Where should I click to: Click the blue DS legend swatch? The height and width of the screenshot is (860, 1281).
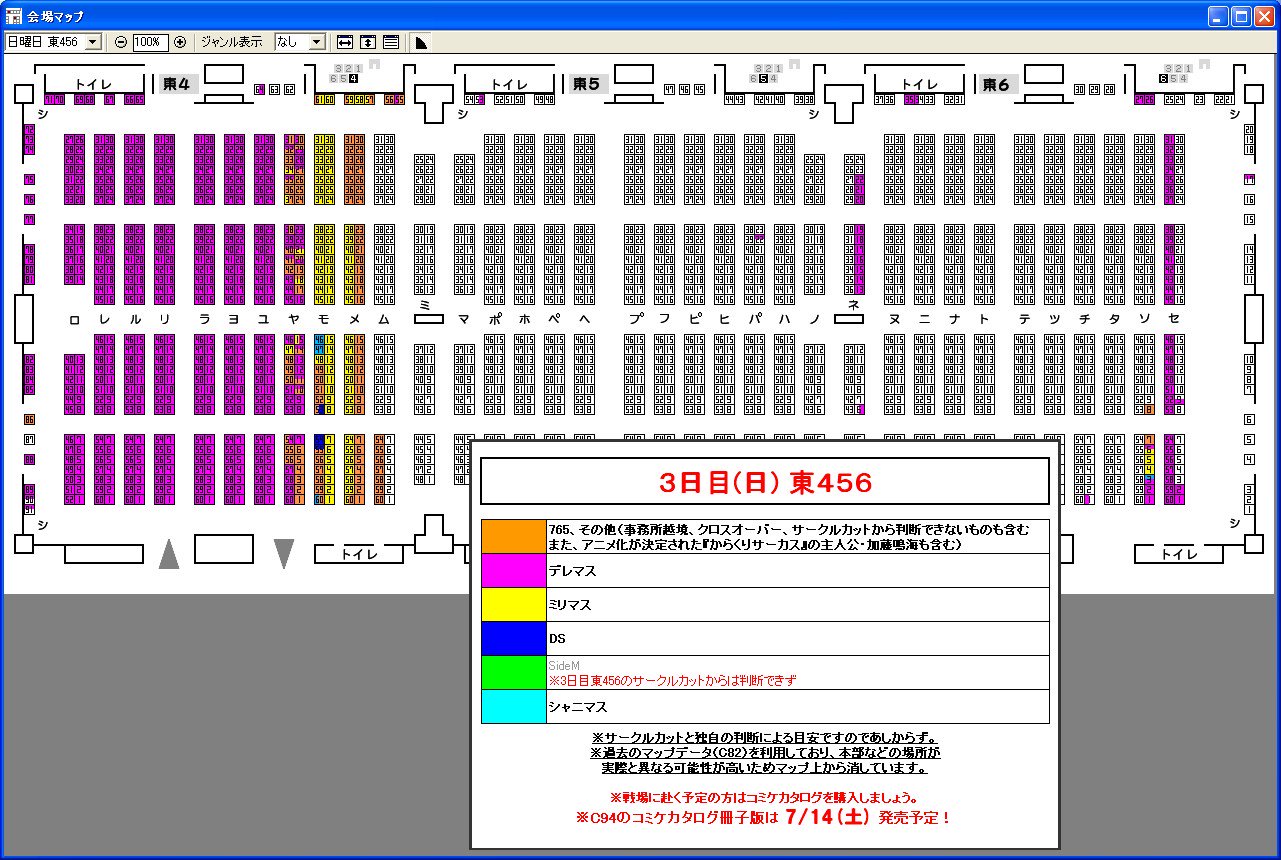click(514, 638)
